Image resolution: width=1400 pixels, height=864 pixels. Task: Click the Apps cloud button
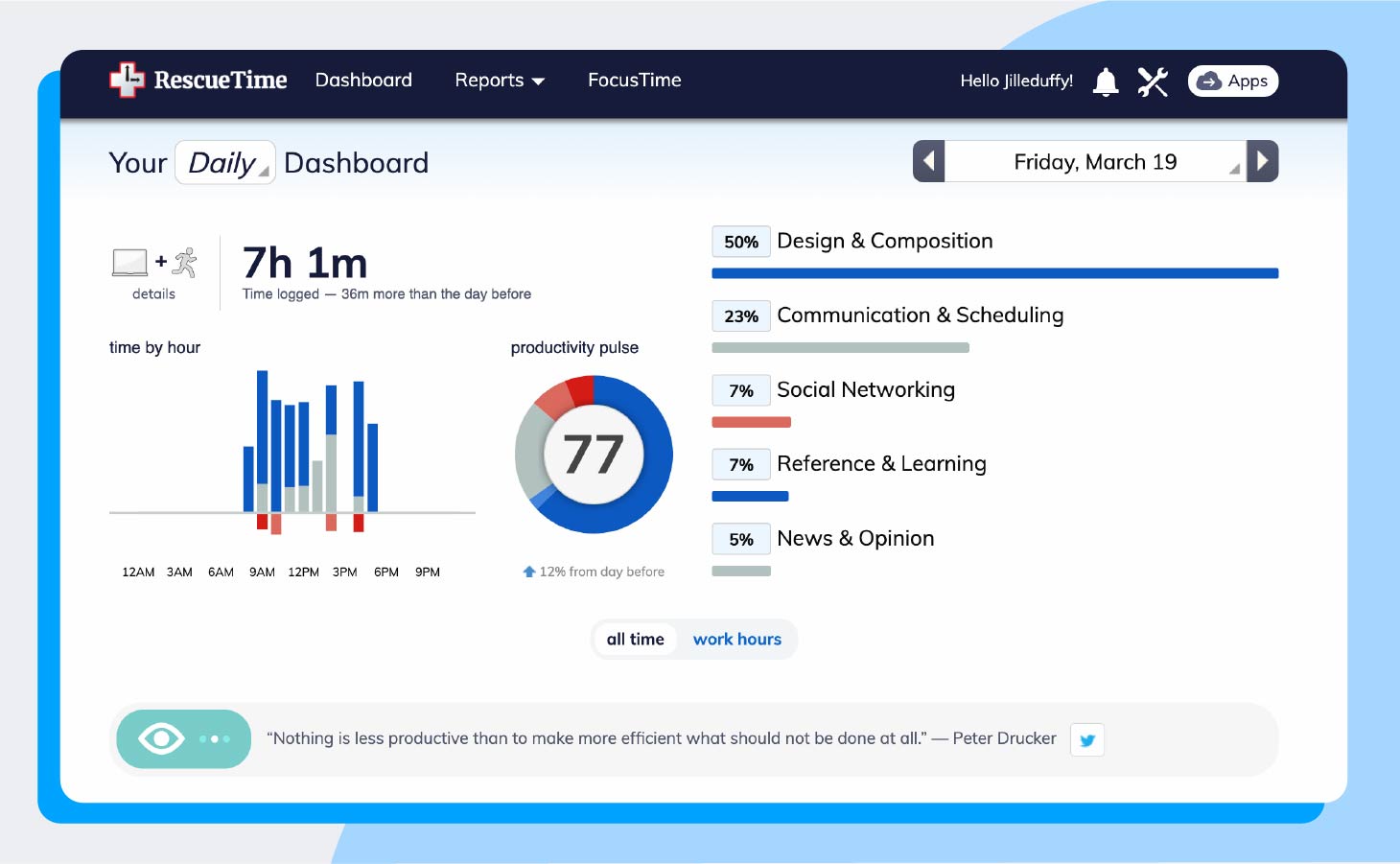pos(1233,82)
